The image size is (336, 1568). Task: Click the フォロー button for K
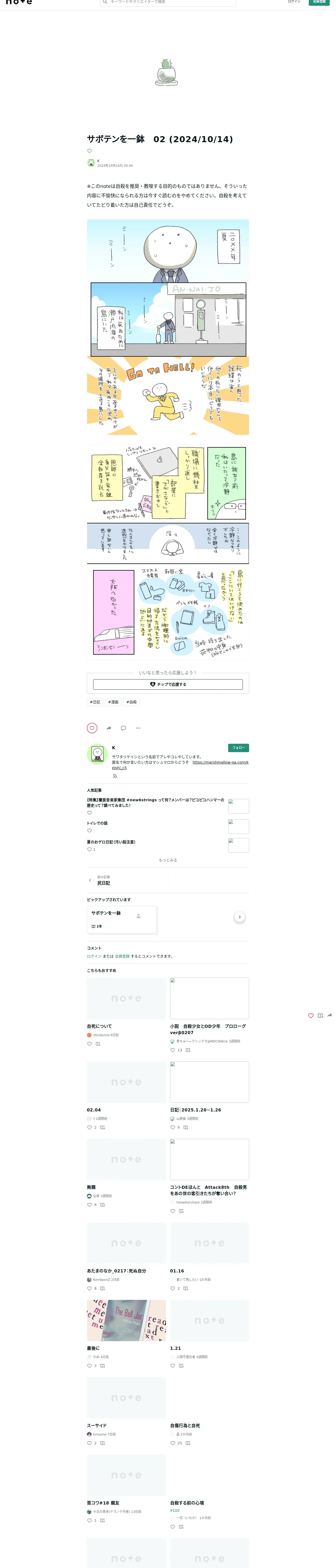[x=238, y=747]
